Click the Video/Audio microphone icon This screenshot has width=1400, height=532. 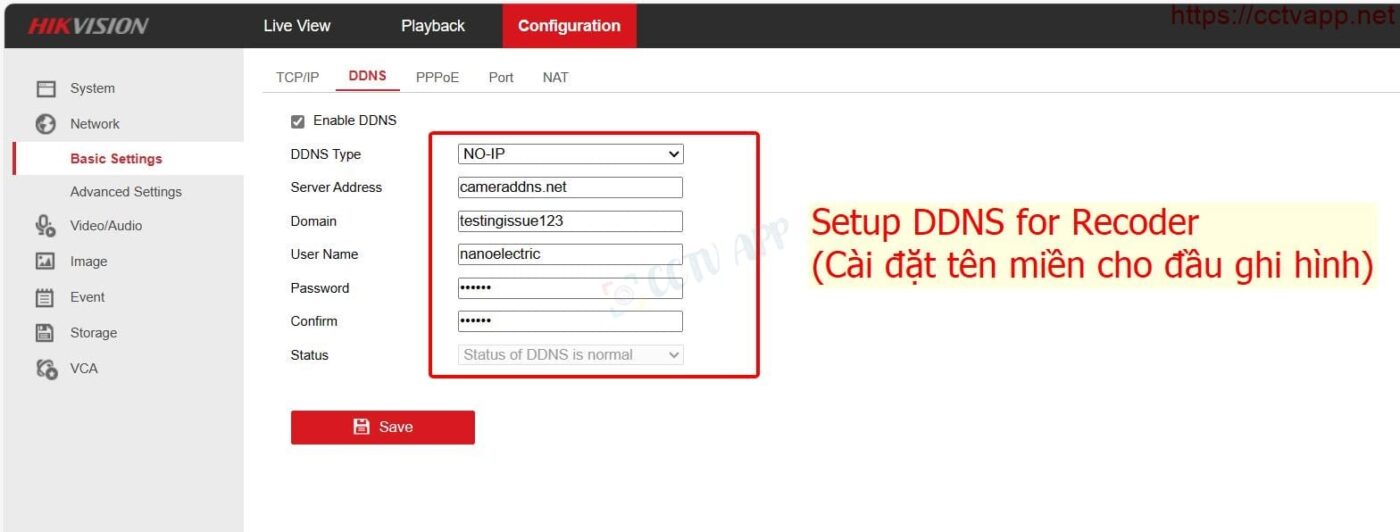point(45,226)
